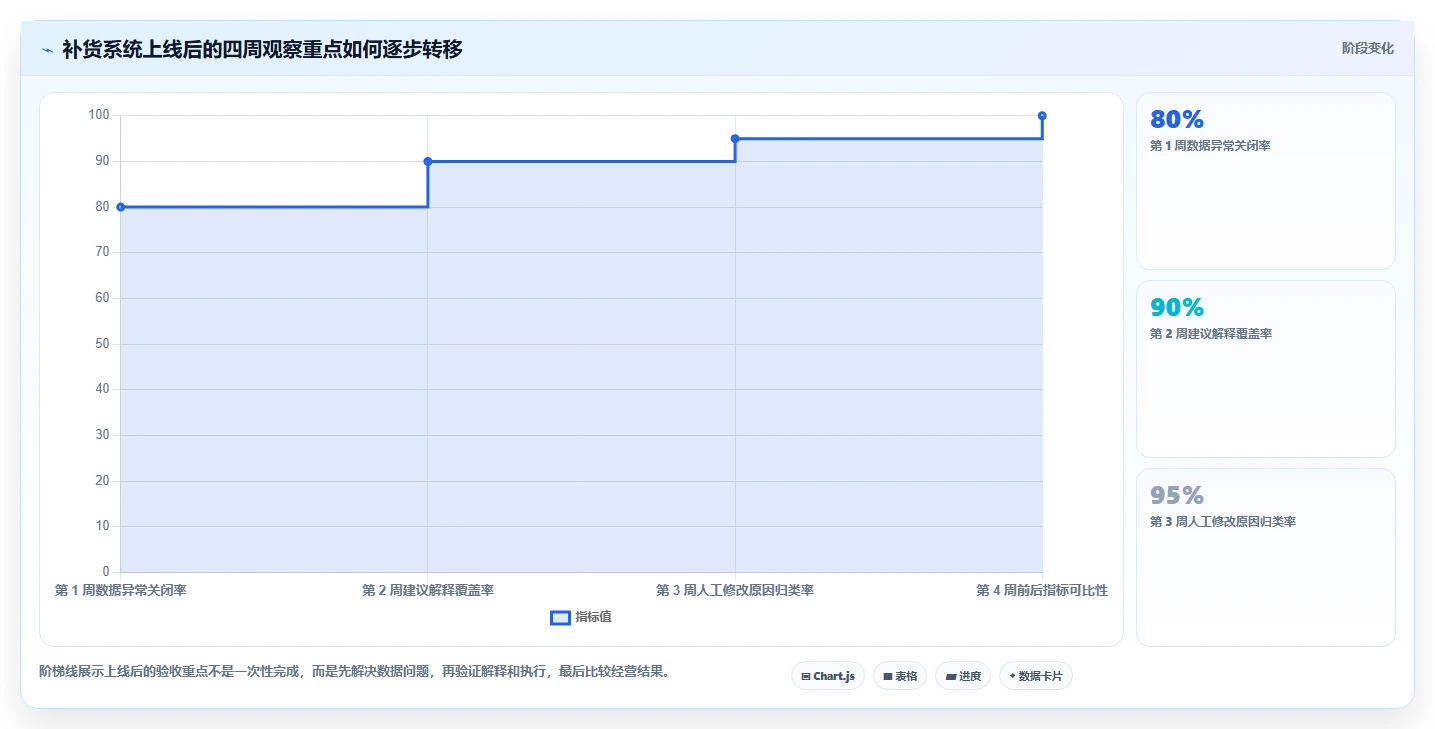Screen dimensions: 1435x729
Task: Toggle the 指标值 legend item
Action: click(581, 618)
